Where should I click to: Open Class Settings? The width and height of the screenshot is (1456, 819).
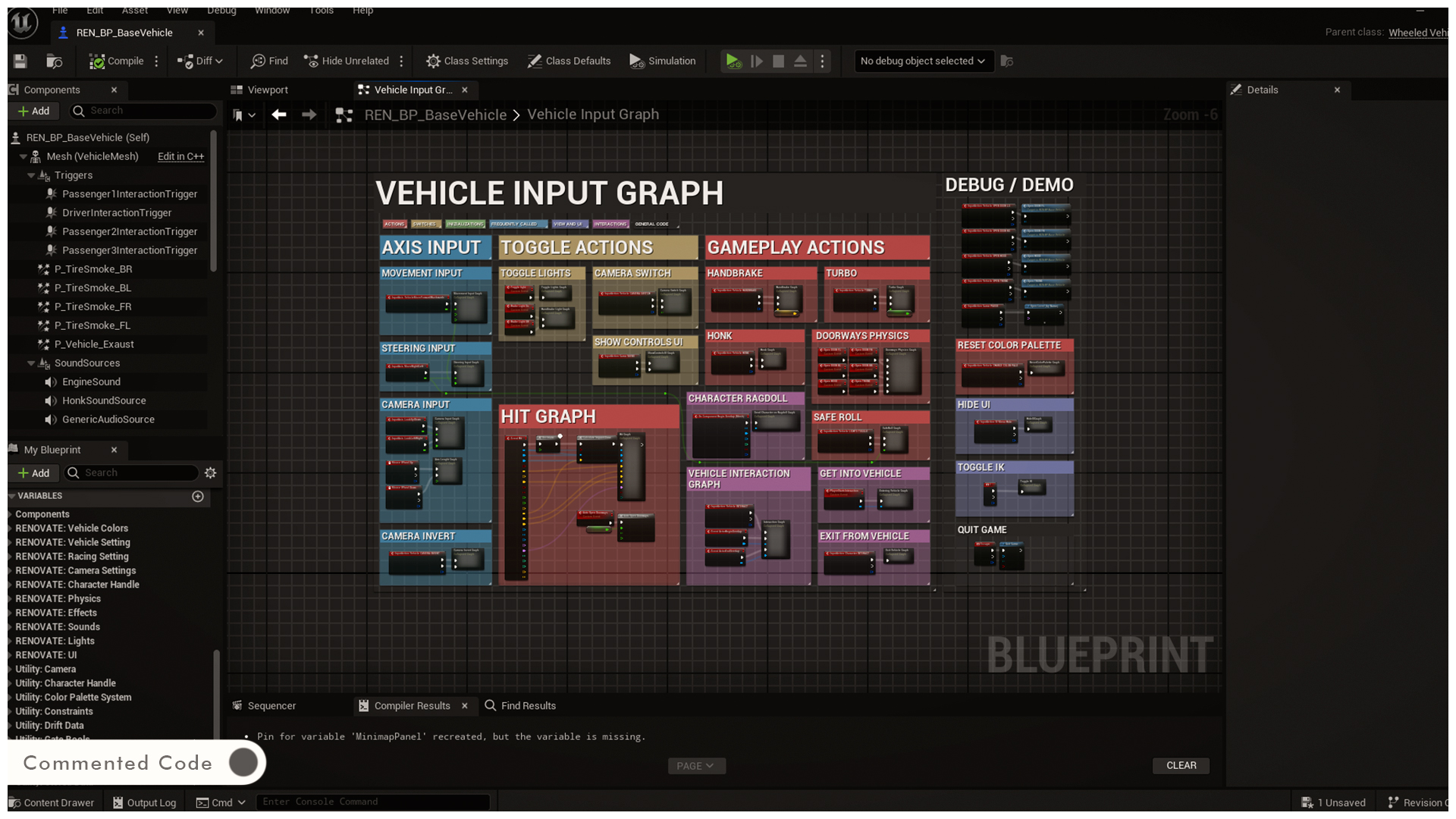pyautogui.click(x=466, y=61)
